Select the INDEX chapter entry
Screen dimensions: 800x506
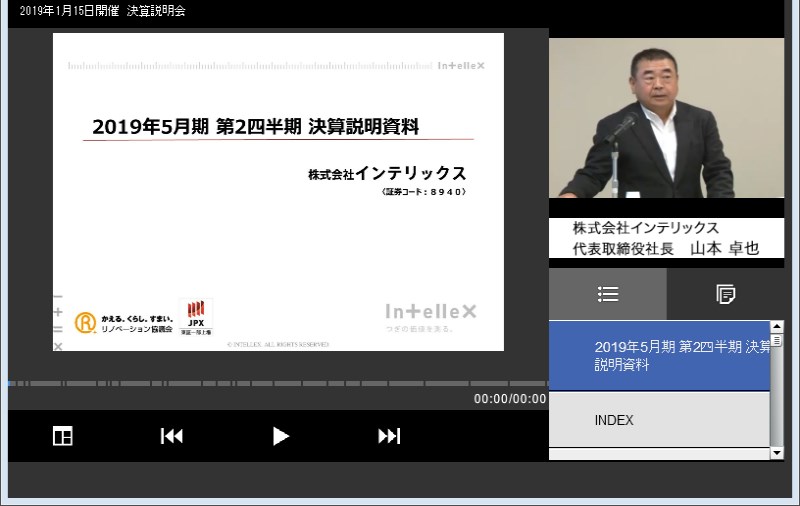(x=659, y=420)
